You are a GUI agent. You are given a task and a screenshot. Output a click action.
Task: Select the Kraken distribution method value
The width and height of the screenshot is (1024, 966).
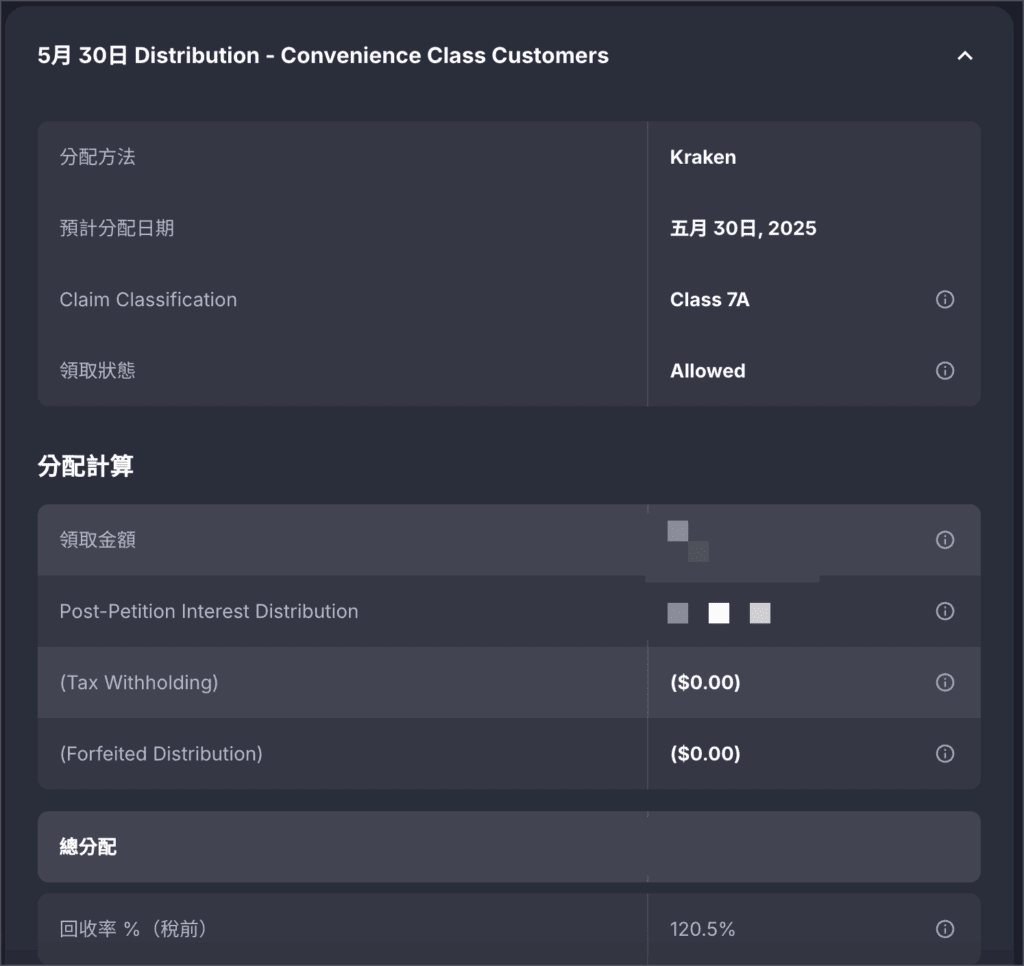(702, 157)
